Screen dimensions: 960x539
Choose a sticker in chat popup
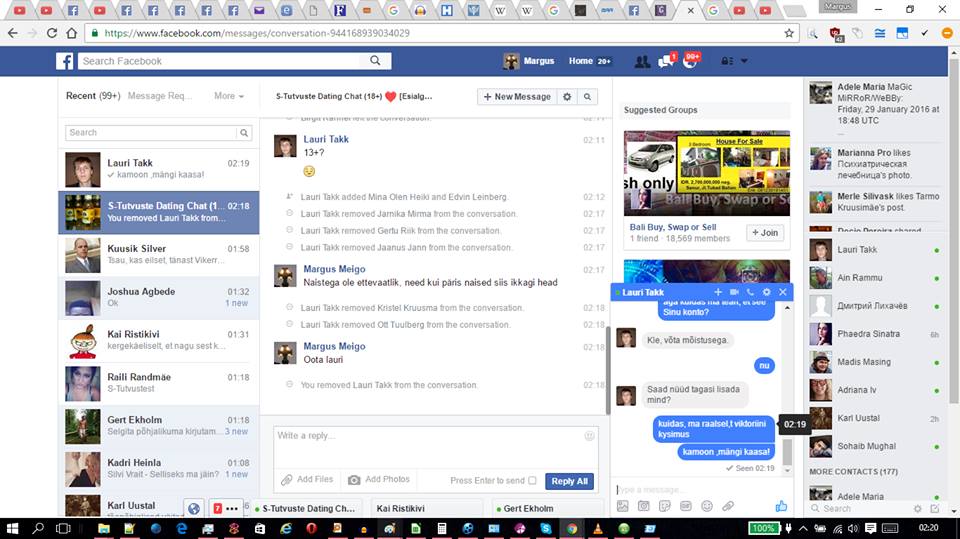665,506
